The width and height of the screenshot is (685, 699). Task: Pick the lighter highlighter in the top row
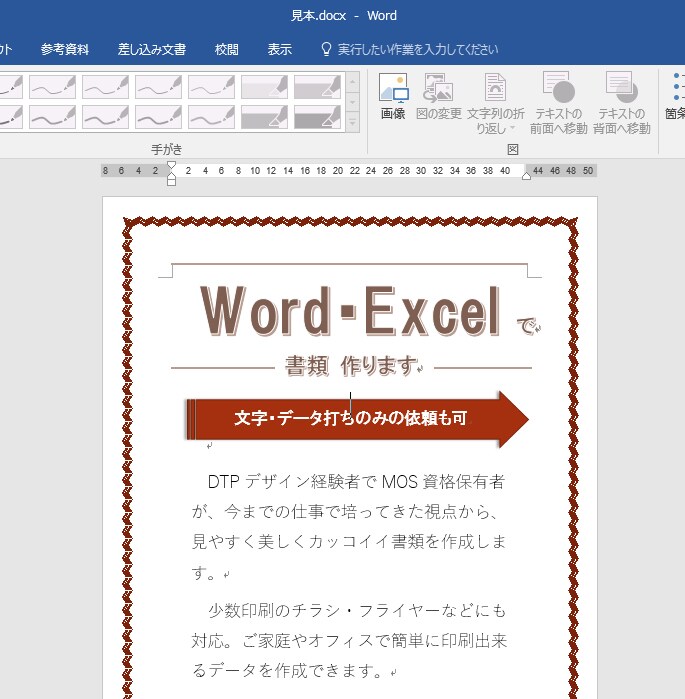point(264,86)
